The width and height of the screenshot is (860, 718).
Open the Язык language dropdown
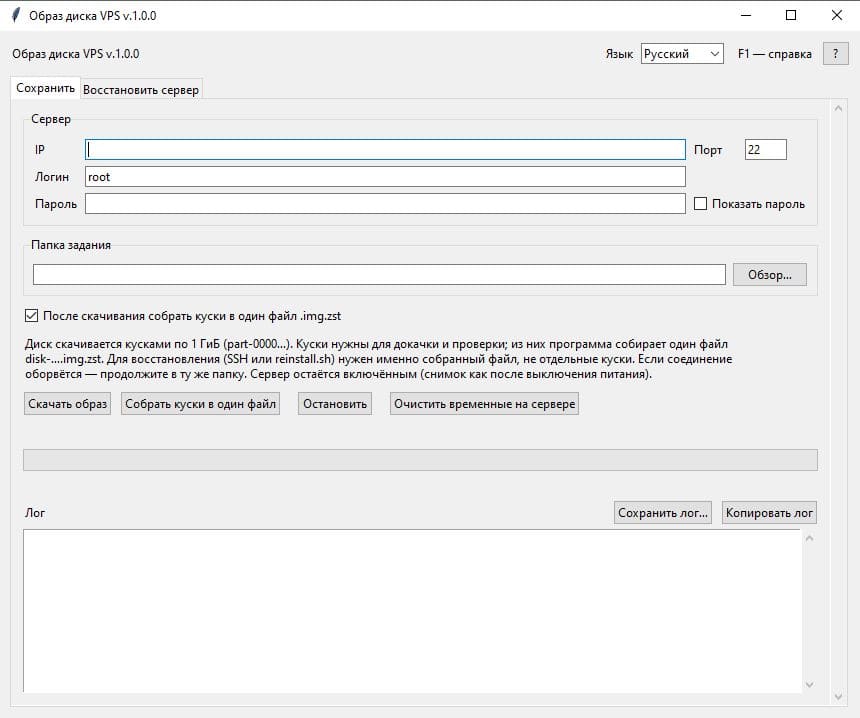(682, 54)
